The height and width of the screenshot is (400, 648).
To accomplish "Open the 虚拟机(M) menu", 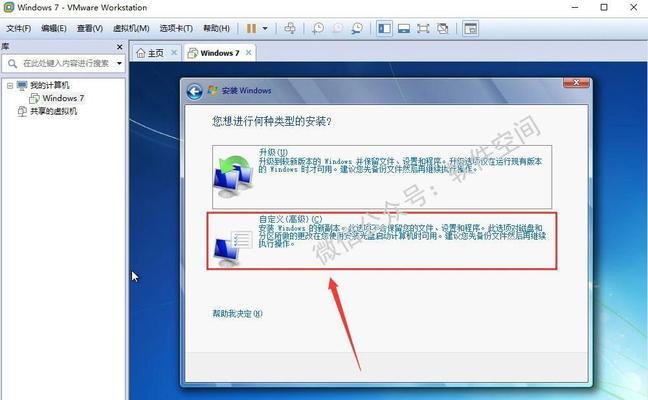I will pyautogui.click(x=131, y=29).
